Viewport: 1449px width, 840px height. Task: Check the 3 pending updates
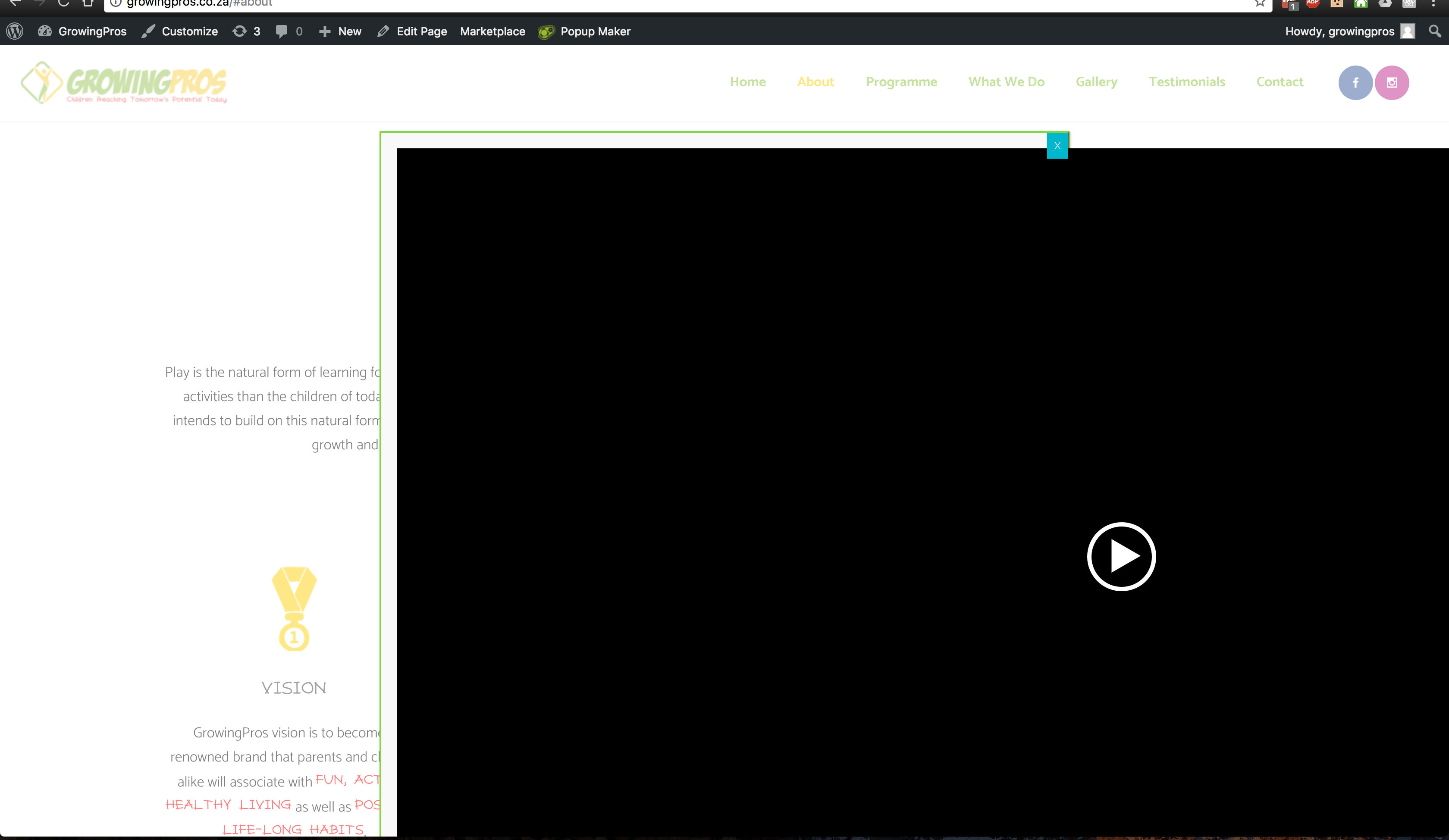coord(246,31)
